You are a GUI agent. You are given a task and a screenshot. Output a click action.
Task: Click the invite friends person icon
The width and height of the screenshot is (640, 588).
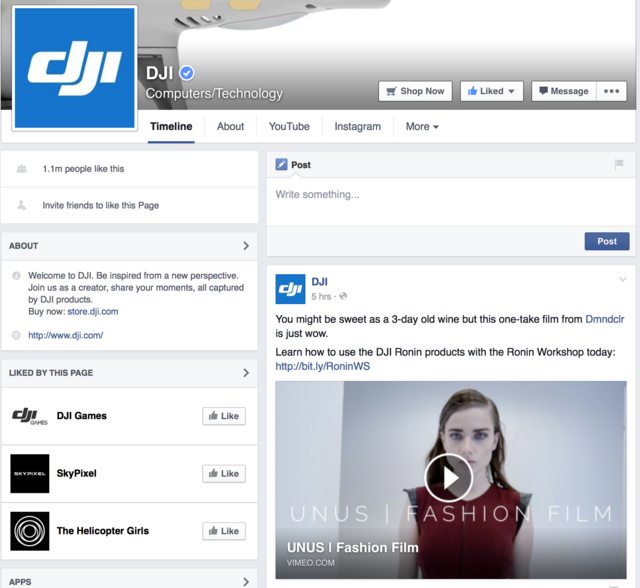(x=22, y=205)
